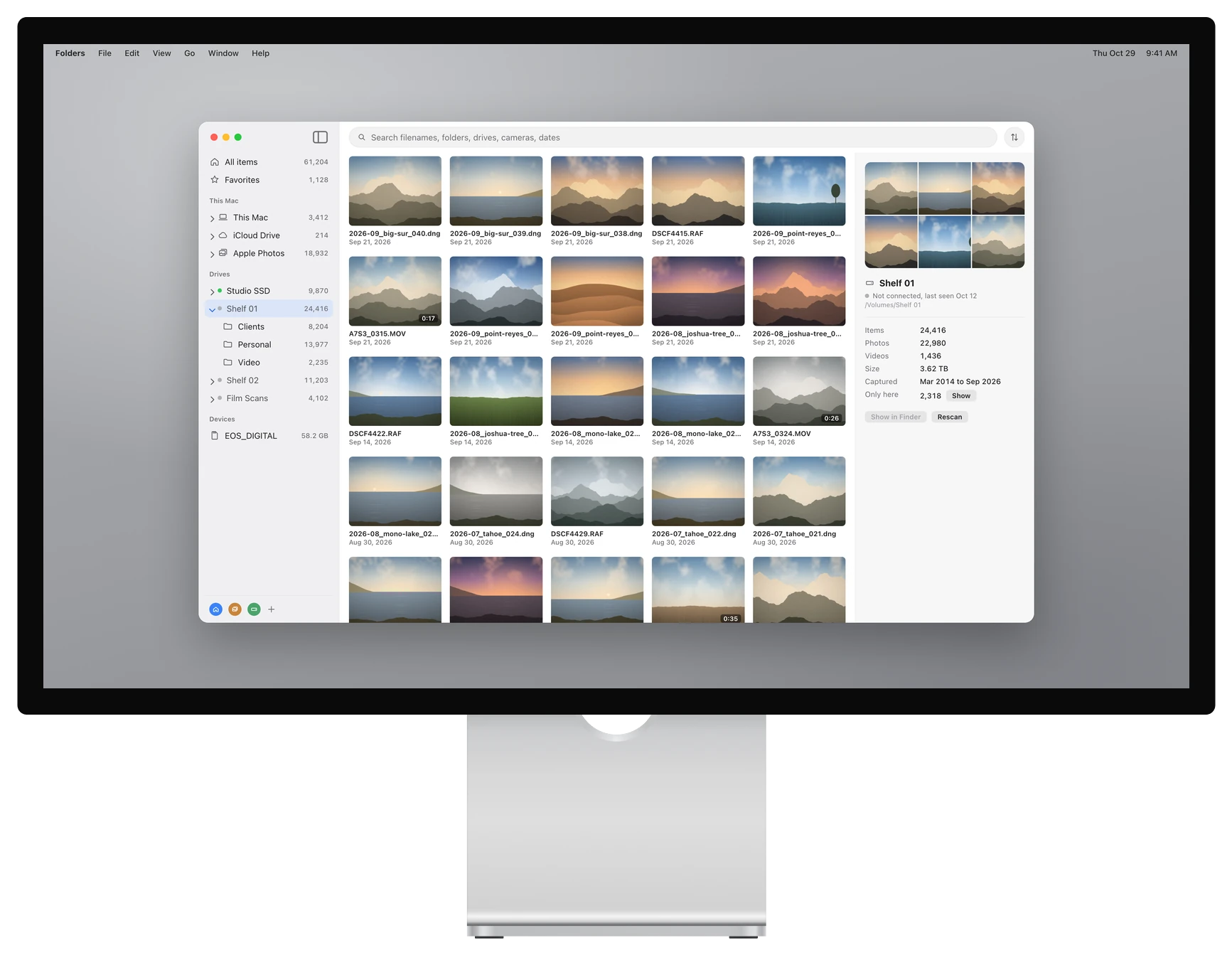The width and height of the screenshot is (1232, 955).
Task: Open the View menu
Action: point(161,53)
